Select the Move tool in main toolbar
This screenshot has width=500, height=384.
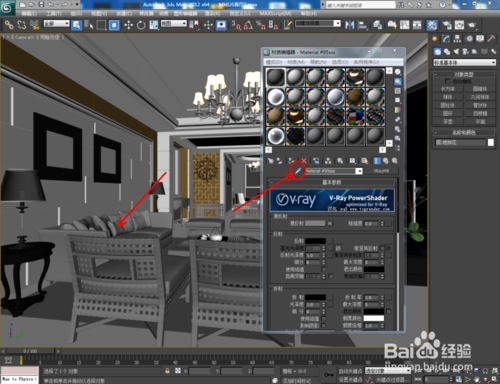click(129, 25)
